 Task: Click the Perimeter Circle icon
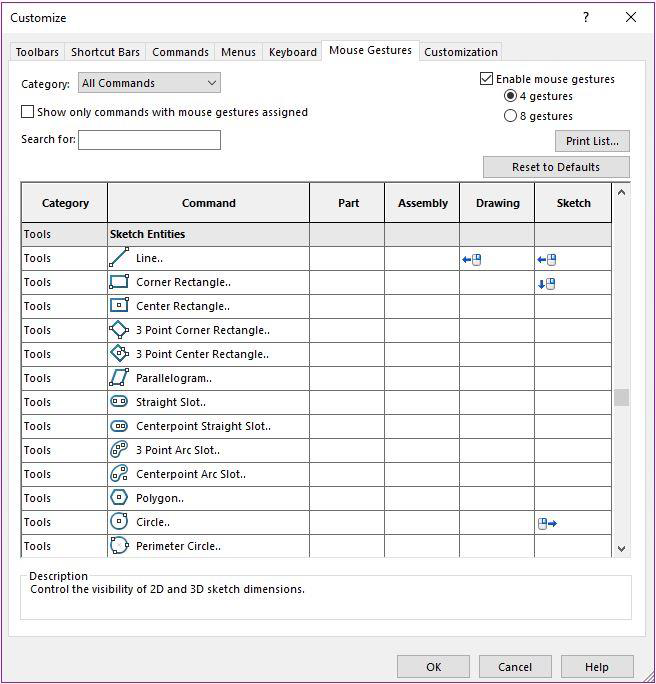[119, 546]
